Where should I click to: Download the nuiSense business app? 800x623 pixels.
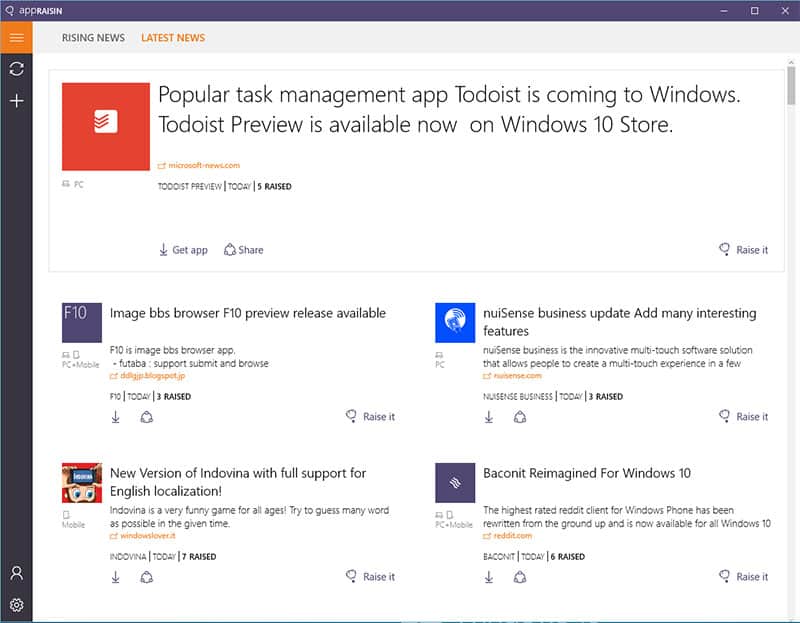[x=489, y=417]
